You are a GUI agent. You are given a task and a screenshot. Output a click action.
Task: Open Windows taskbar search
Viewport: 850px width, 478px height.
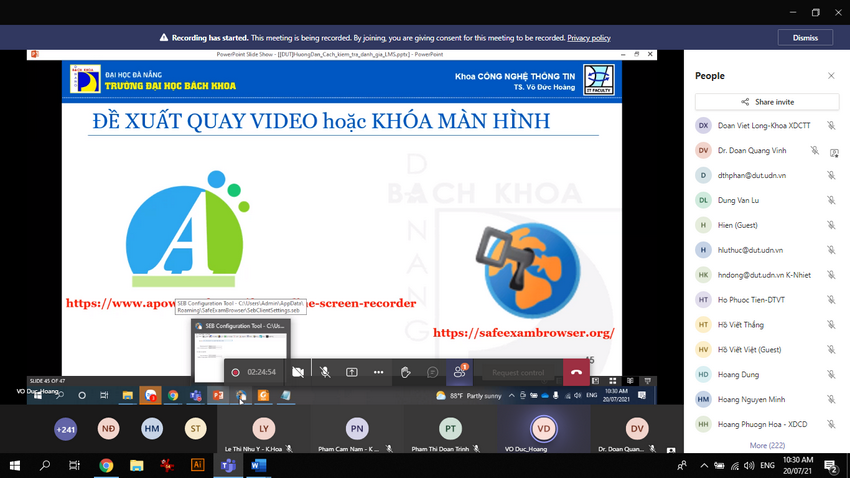[x=44, y=466]
